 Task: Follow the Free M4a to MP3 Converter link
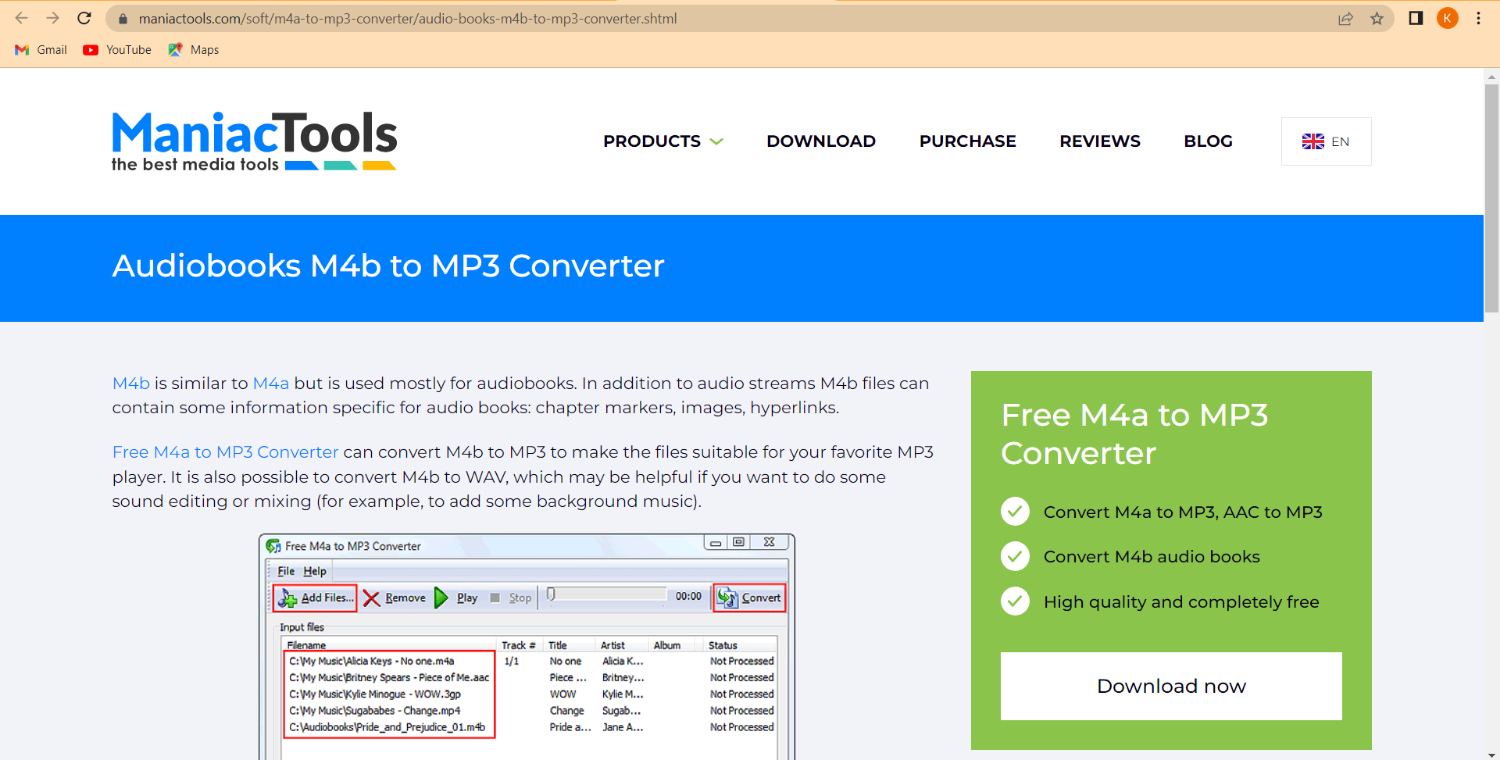(225, 452)
